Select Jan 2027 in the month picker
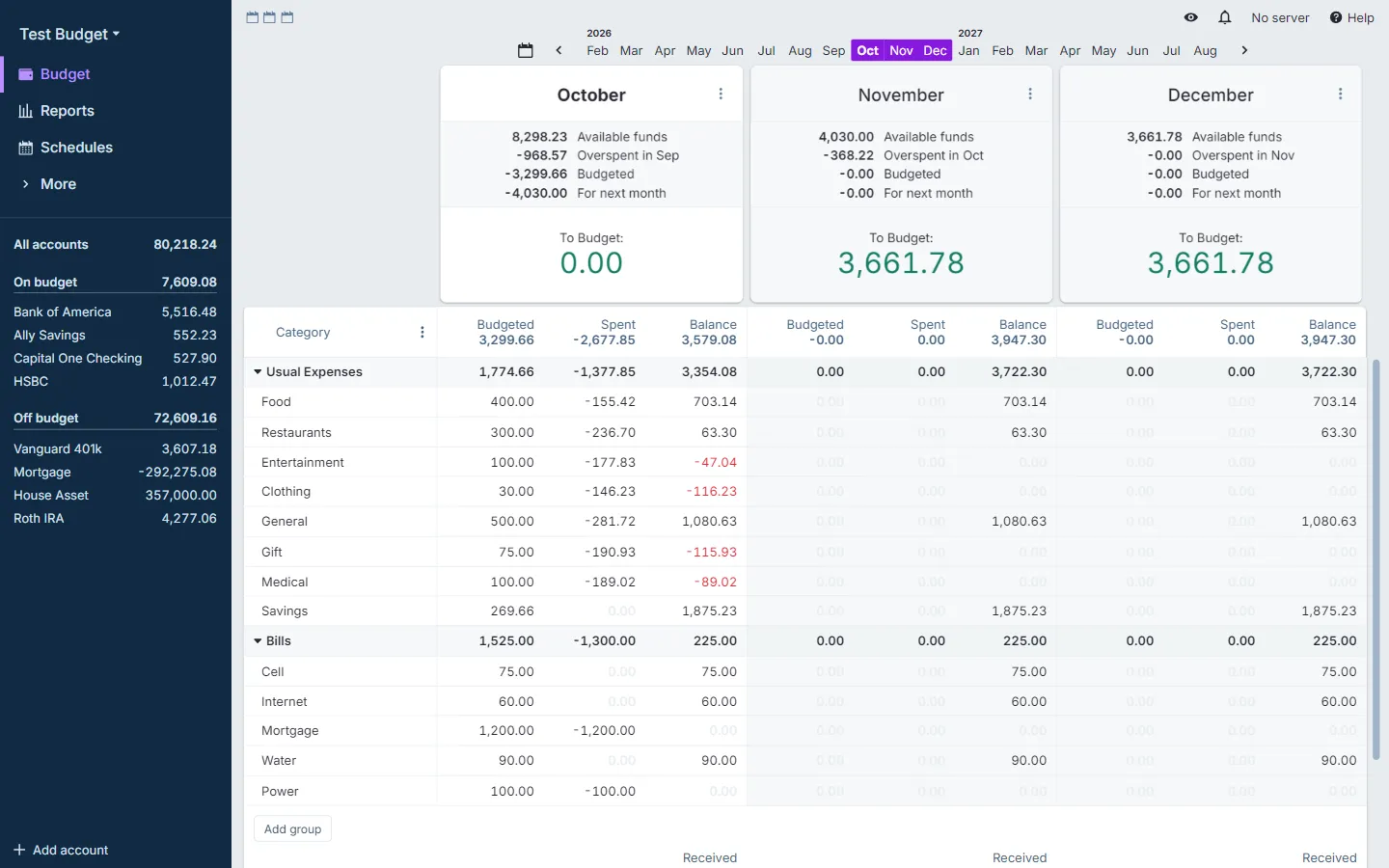 tap(969, 50)
